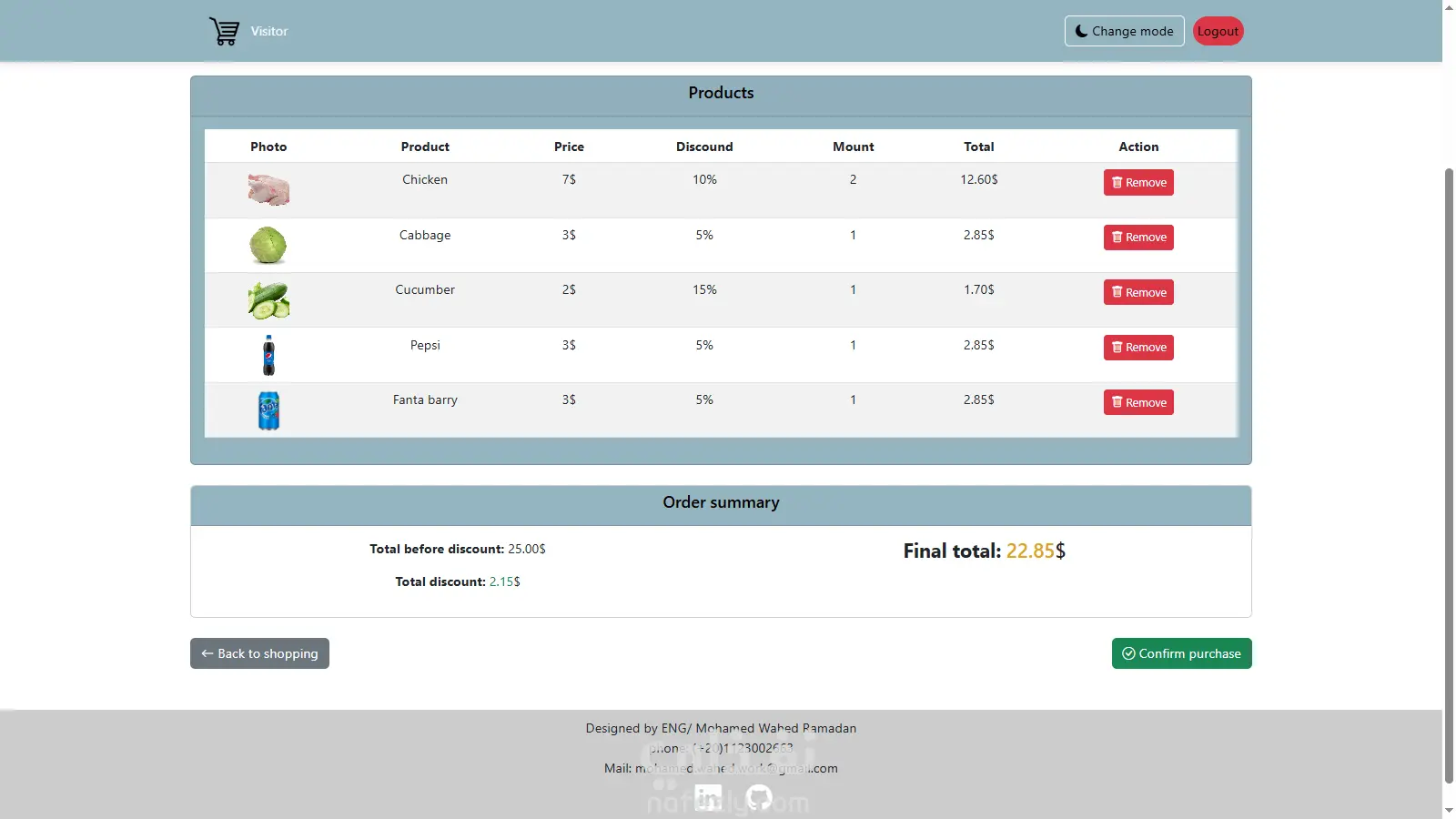This screenshot has width=1456, height=819.
Task: Remove Cabbage from the cart
Action: click(x=1138, y=238)
